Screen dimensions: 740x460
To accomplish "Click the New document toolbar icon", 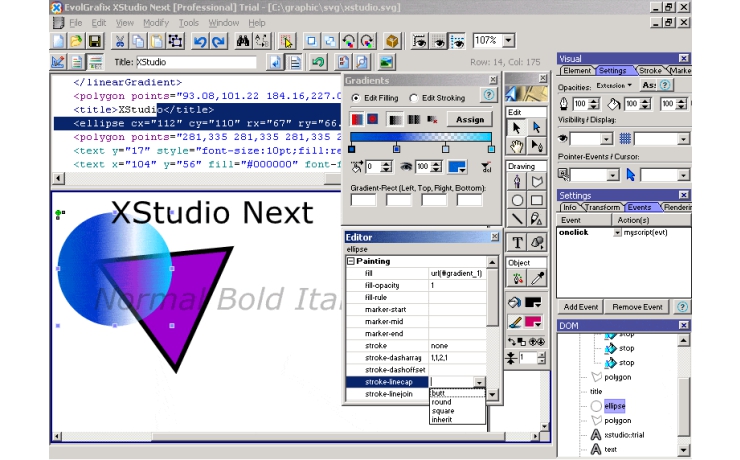I will 58,41.
